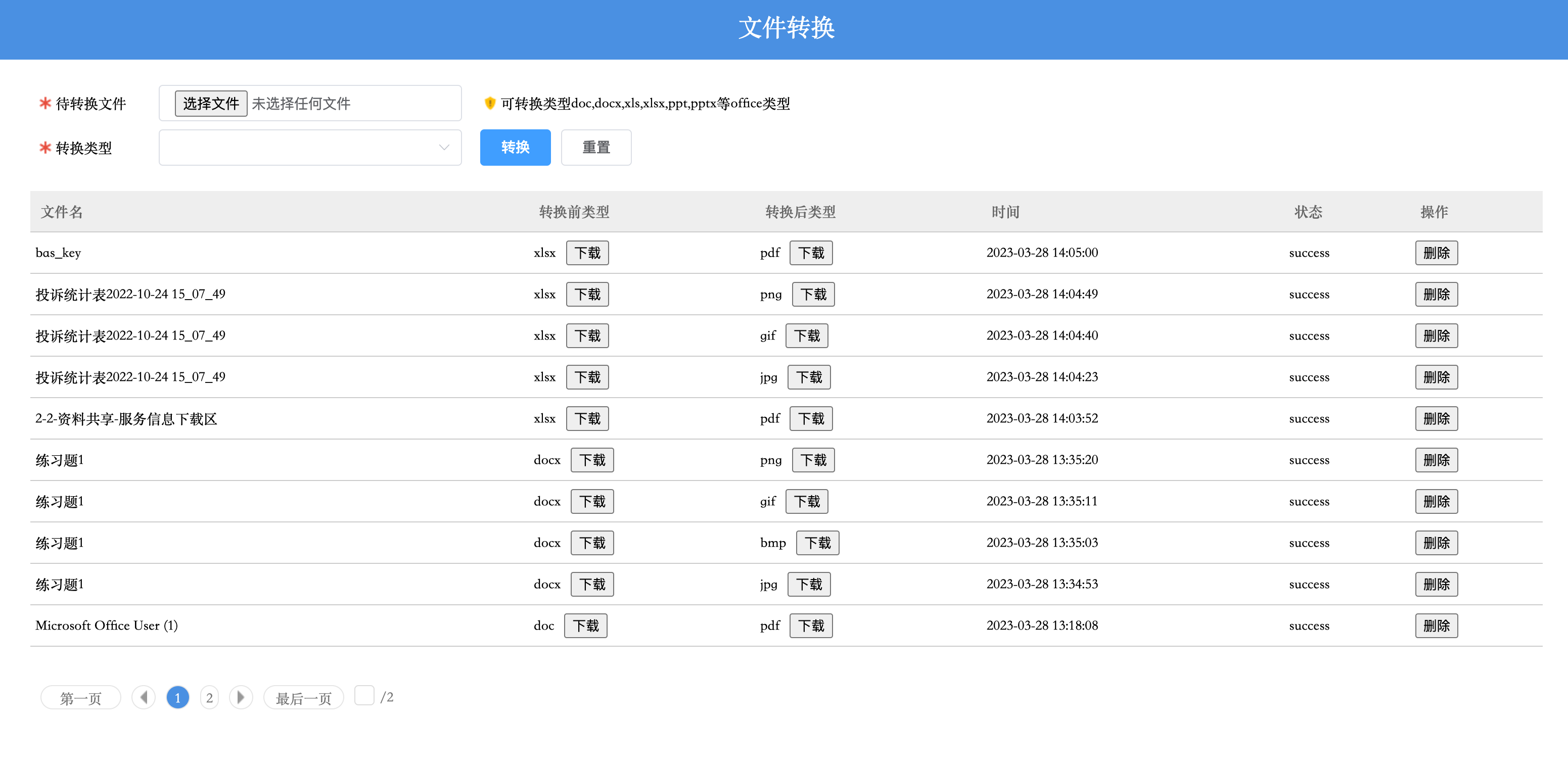The image size is (1568, 770).
Task: Download the original xlsx of bas_key
Action: 587,253
